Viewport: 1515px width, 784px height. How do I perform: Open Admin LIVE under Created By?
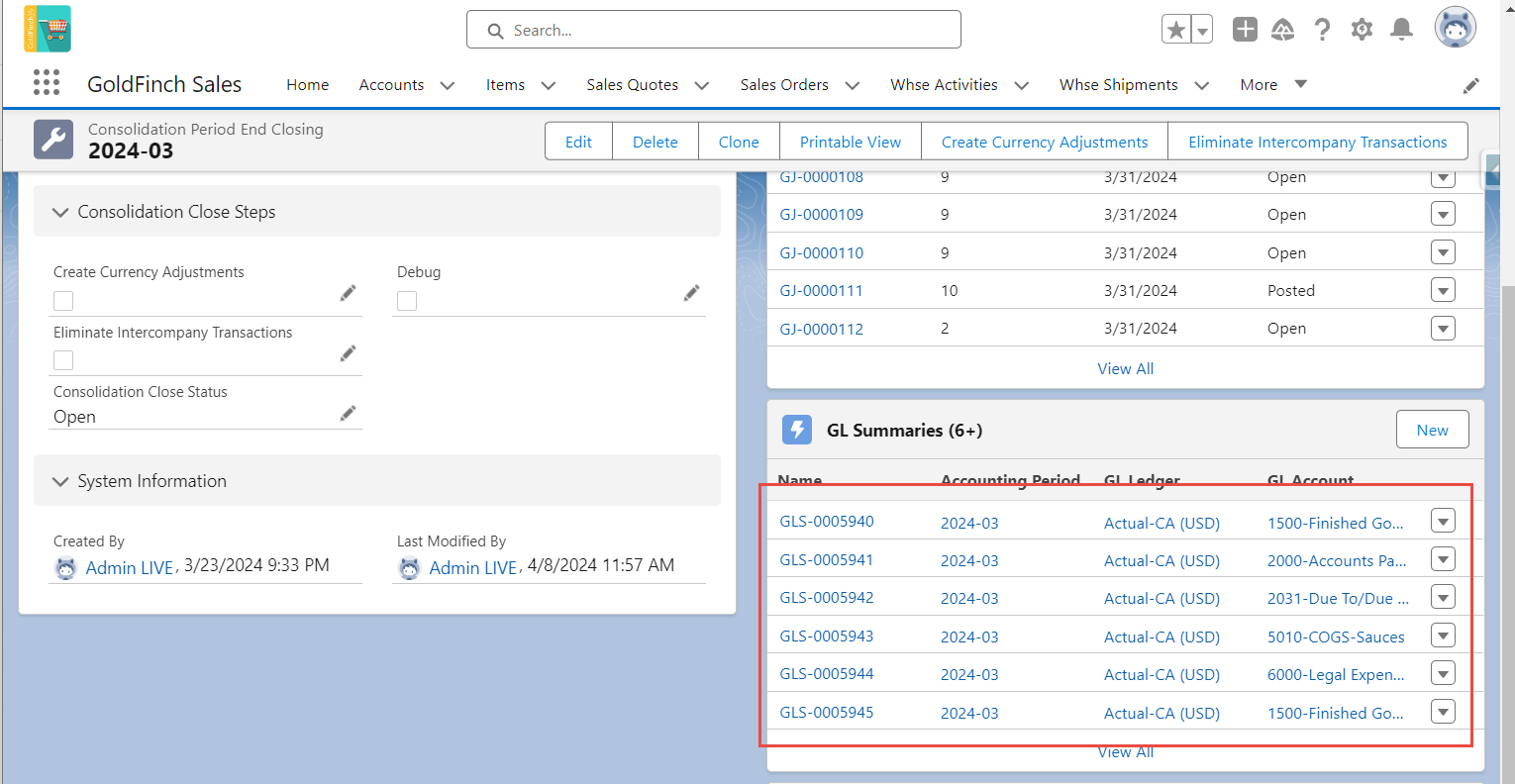coord(129,567)
